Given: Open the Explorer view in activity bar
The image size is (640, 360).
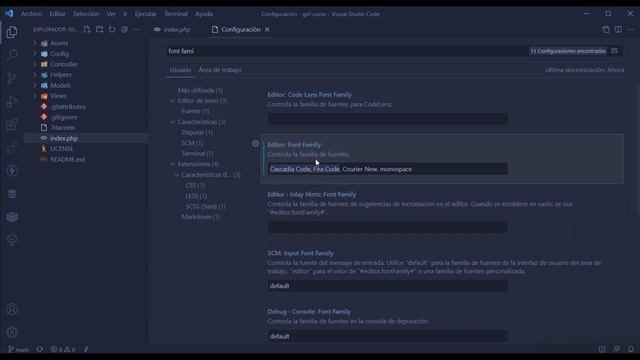Looking at the screenshot, I should (12, 32).
